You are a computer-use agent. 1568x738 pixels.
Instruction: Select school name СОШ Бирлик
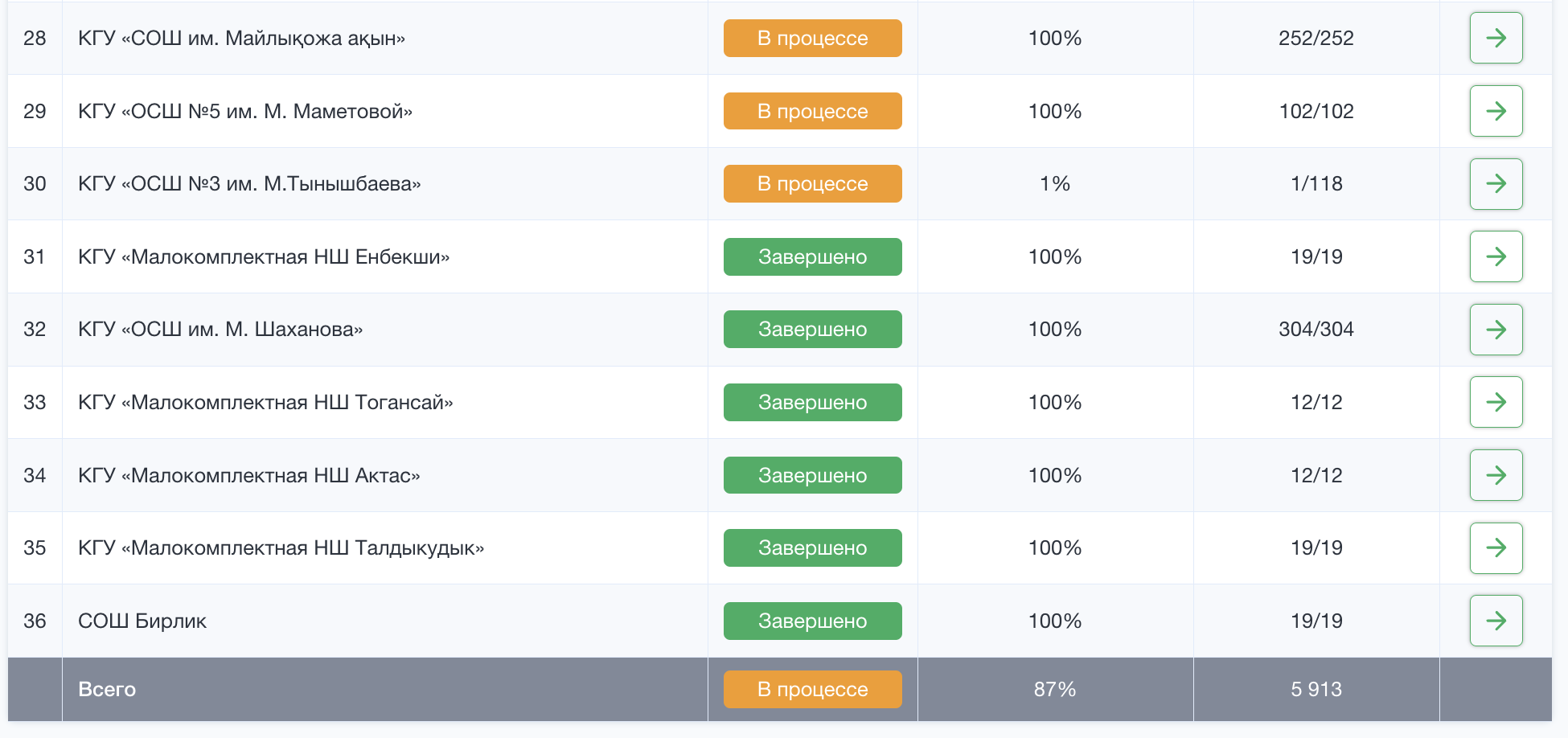pyautogui.click(x=142, y=621)
